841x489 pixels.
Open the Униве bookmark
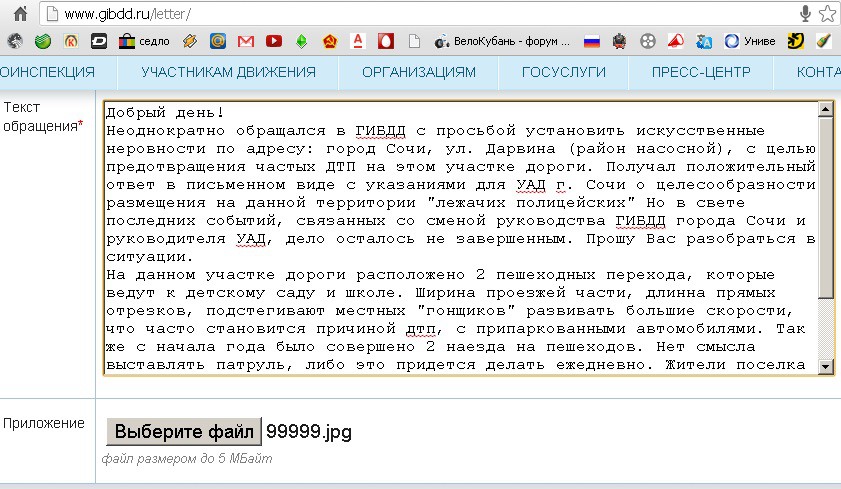pos(748,42)
